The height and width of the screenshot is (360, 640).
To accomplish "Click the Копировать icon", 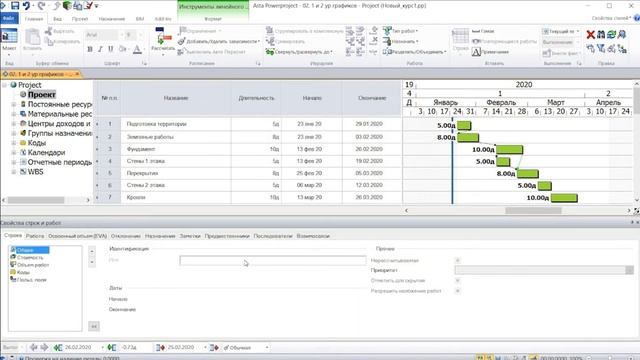I will (49, 41).
